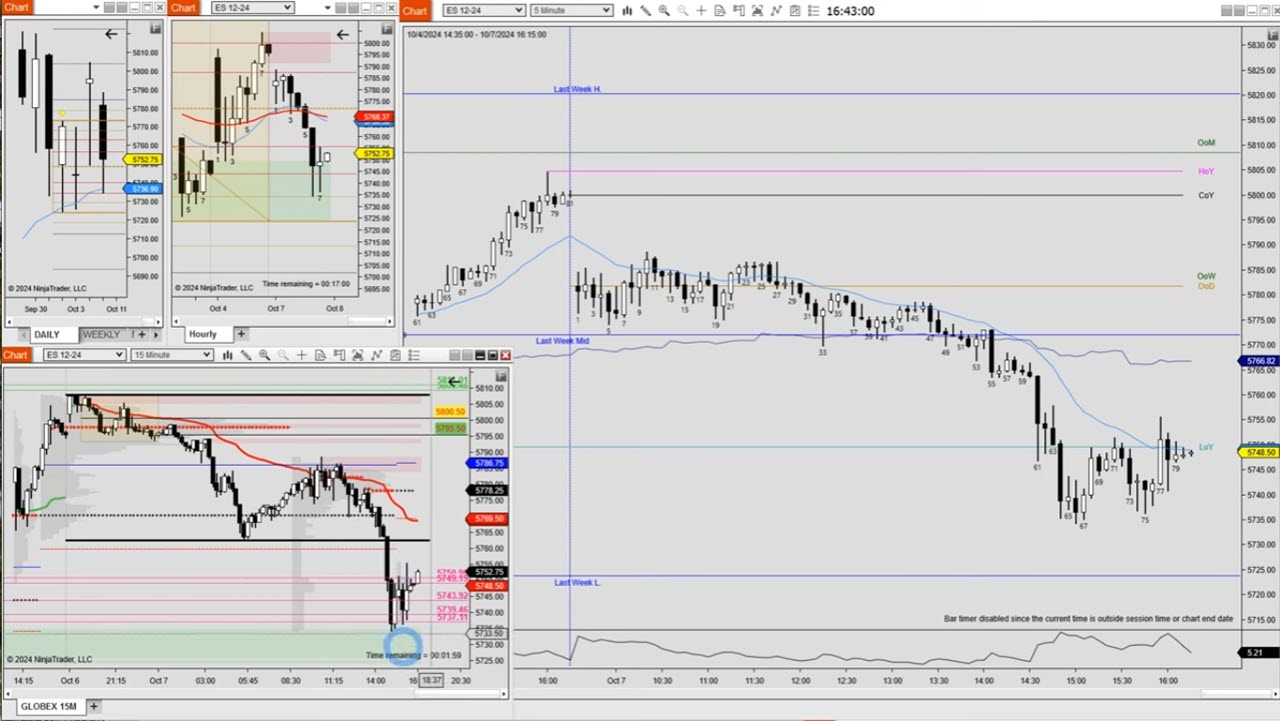The height and width of the screenshot is (721, 1280).
Task: Click 'Bar timer disabled' message text
Action: 1088,619
